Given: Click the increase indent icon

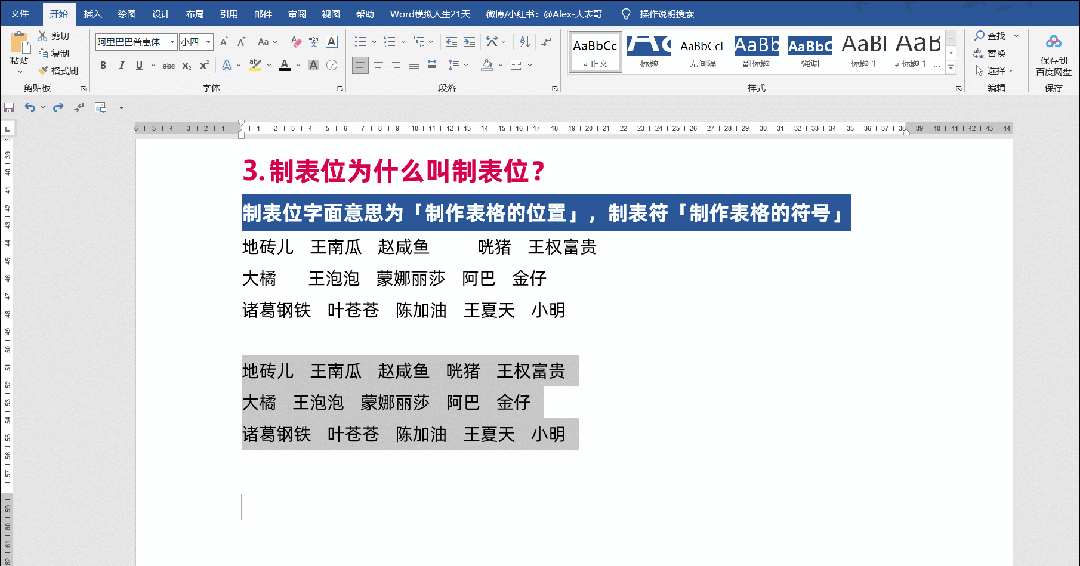Looking at the screenshot, I should (x=469, y=42).
